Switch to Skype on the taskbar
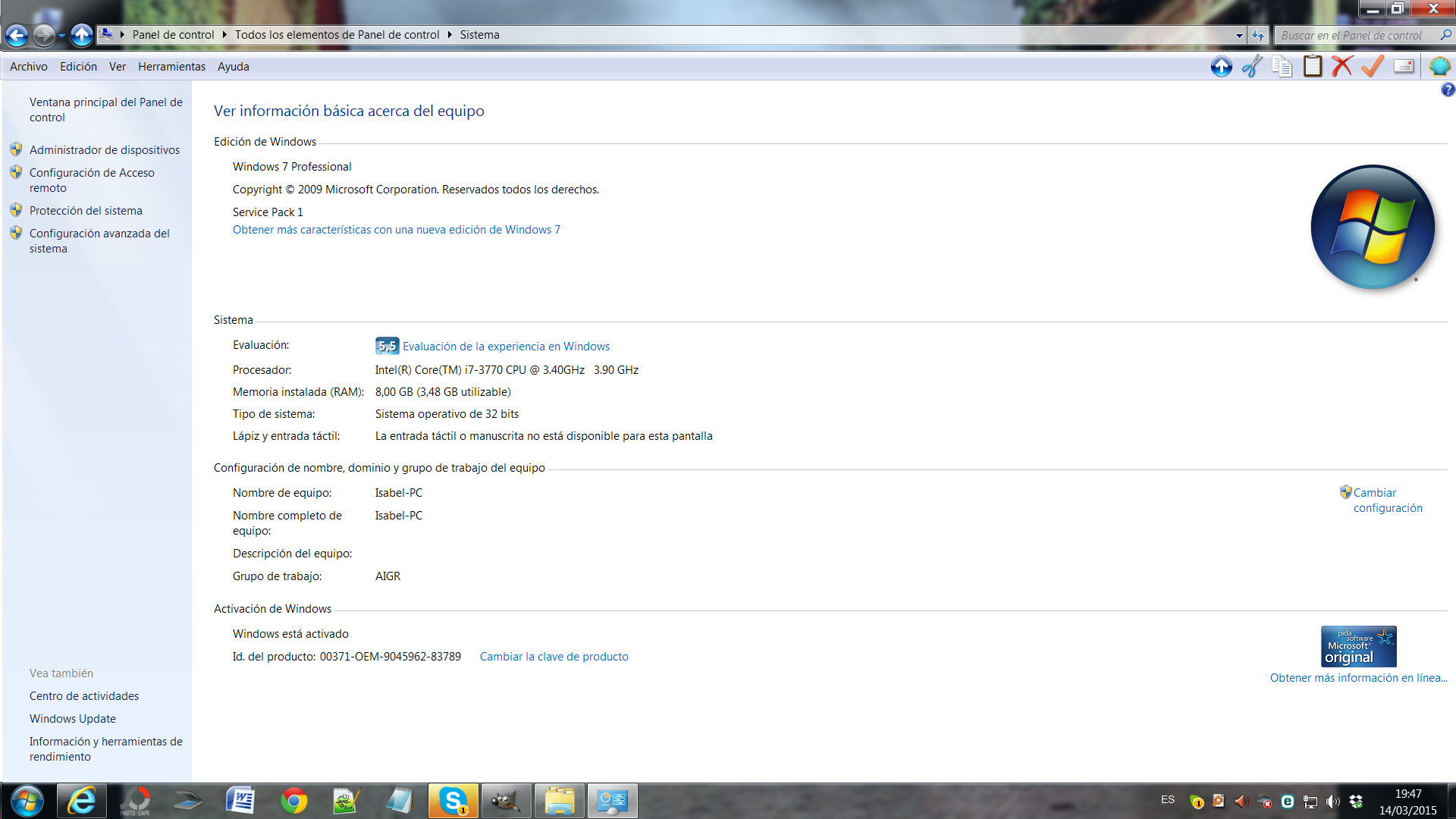This screenshot has width=1456, height=819. (453, 801)
